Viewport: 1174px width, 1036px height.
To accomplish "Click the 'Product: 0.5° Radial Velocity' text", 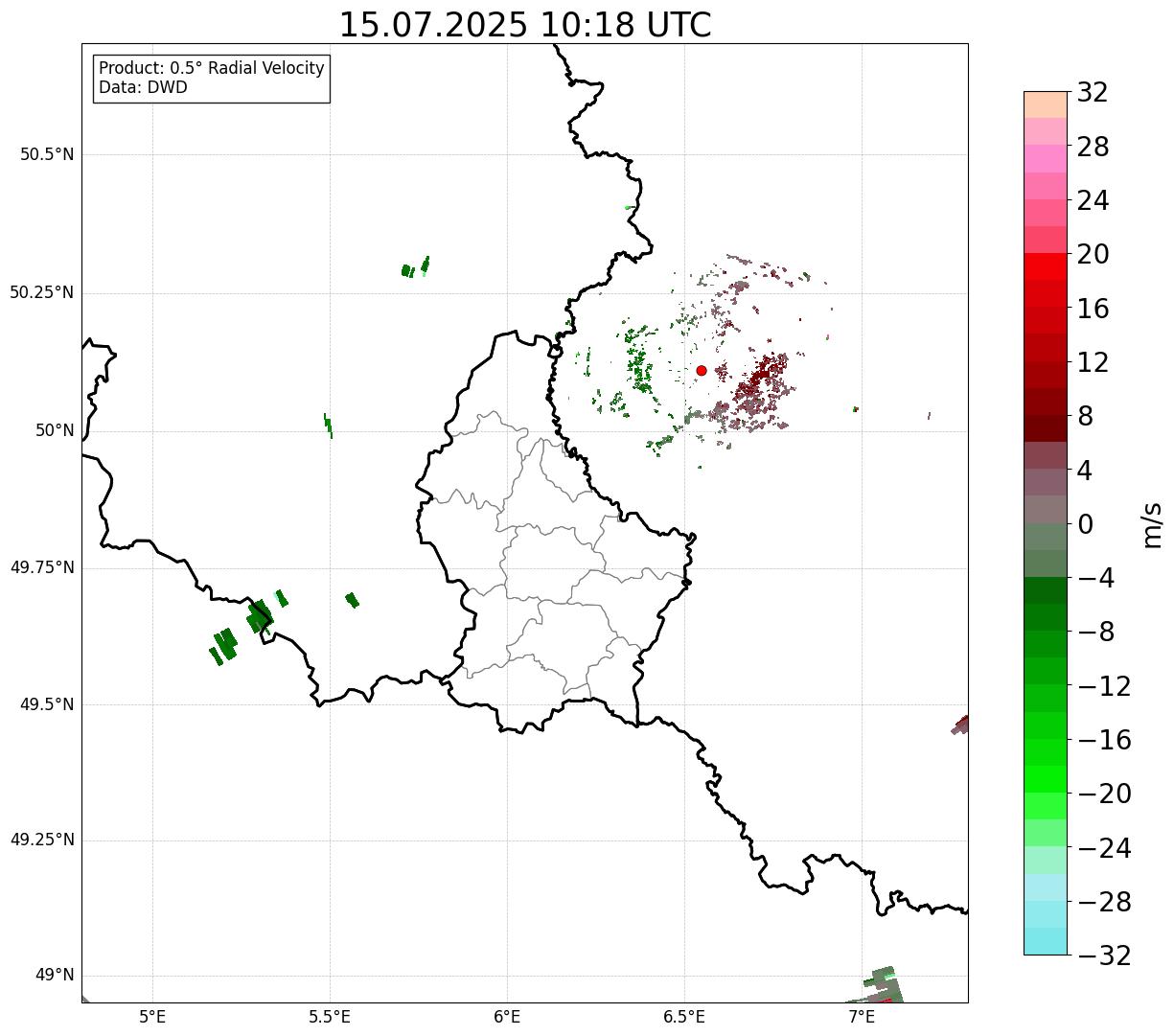I will click(212, 69).
